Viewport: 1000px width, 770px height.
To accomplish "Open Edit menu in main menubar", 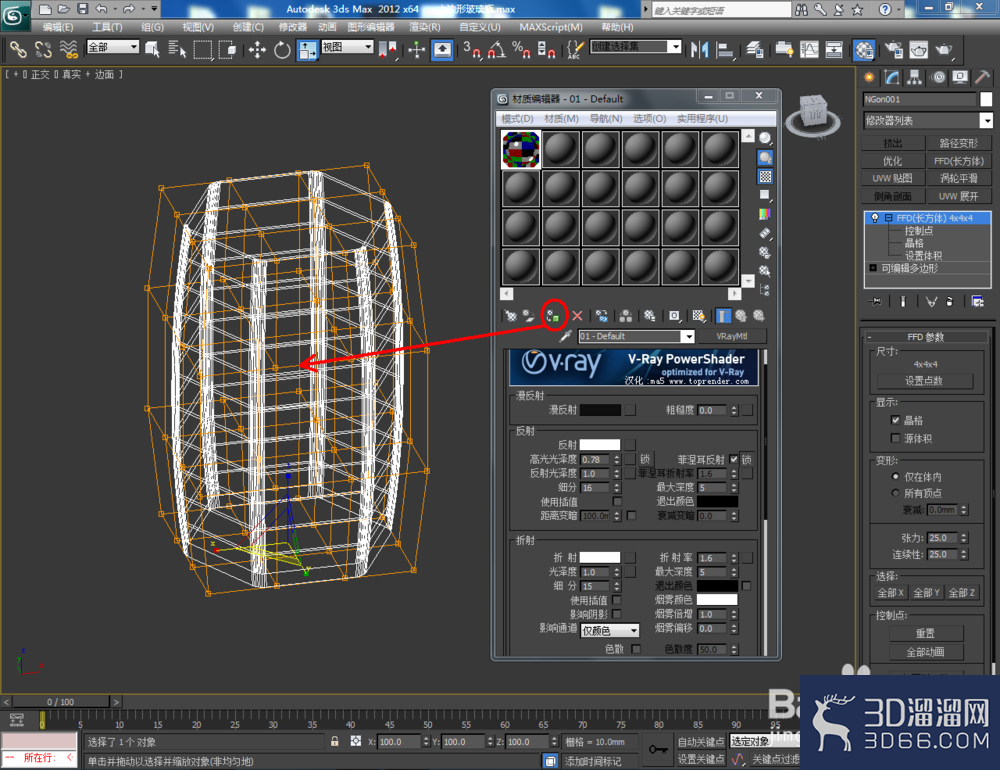I will pos(57,27).
